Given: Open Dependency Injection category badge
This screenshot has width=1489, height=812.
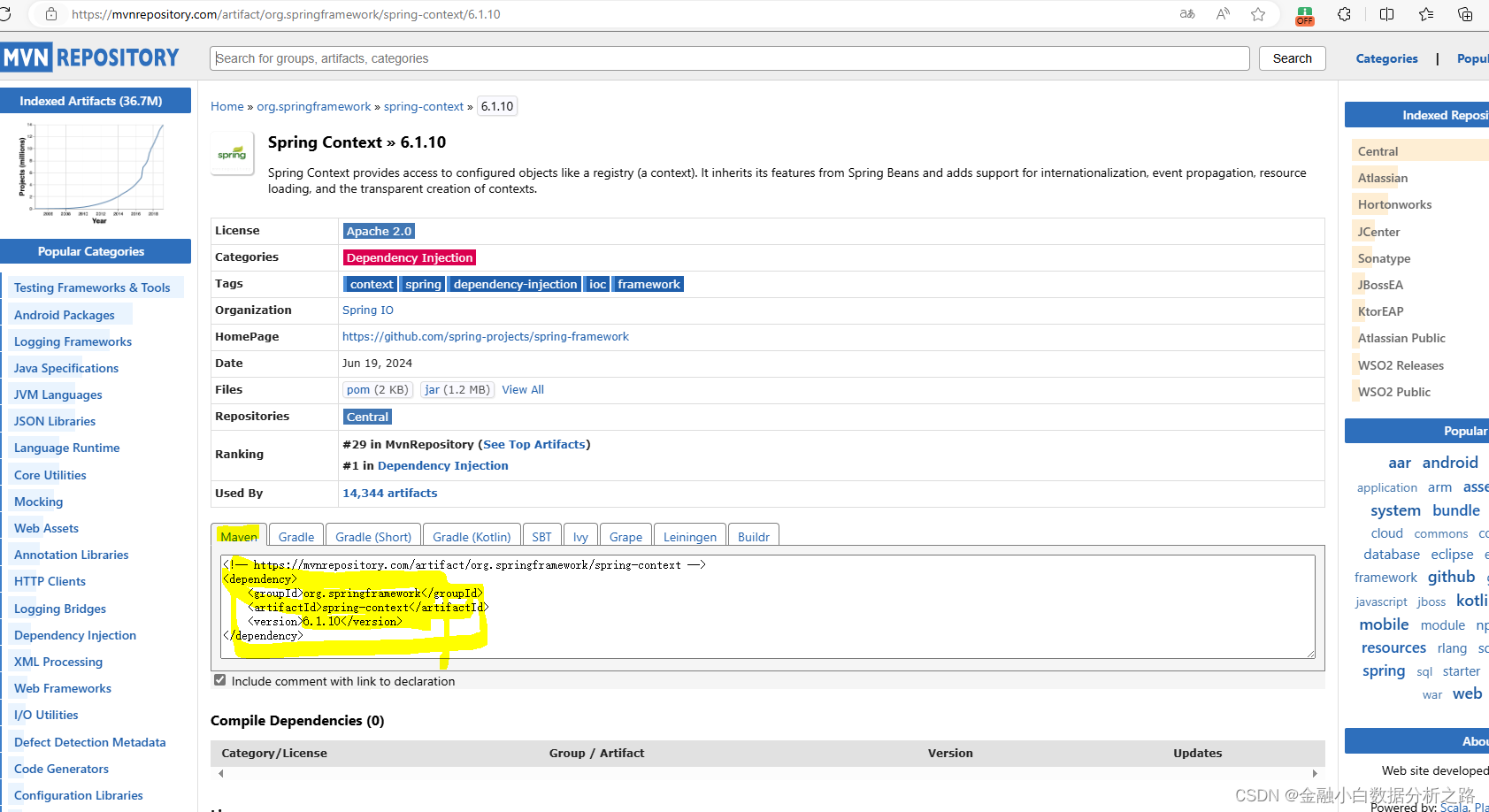Looking at the screenshot, I should pos(410,257).
